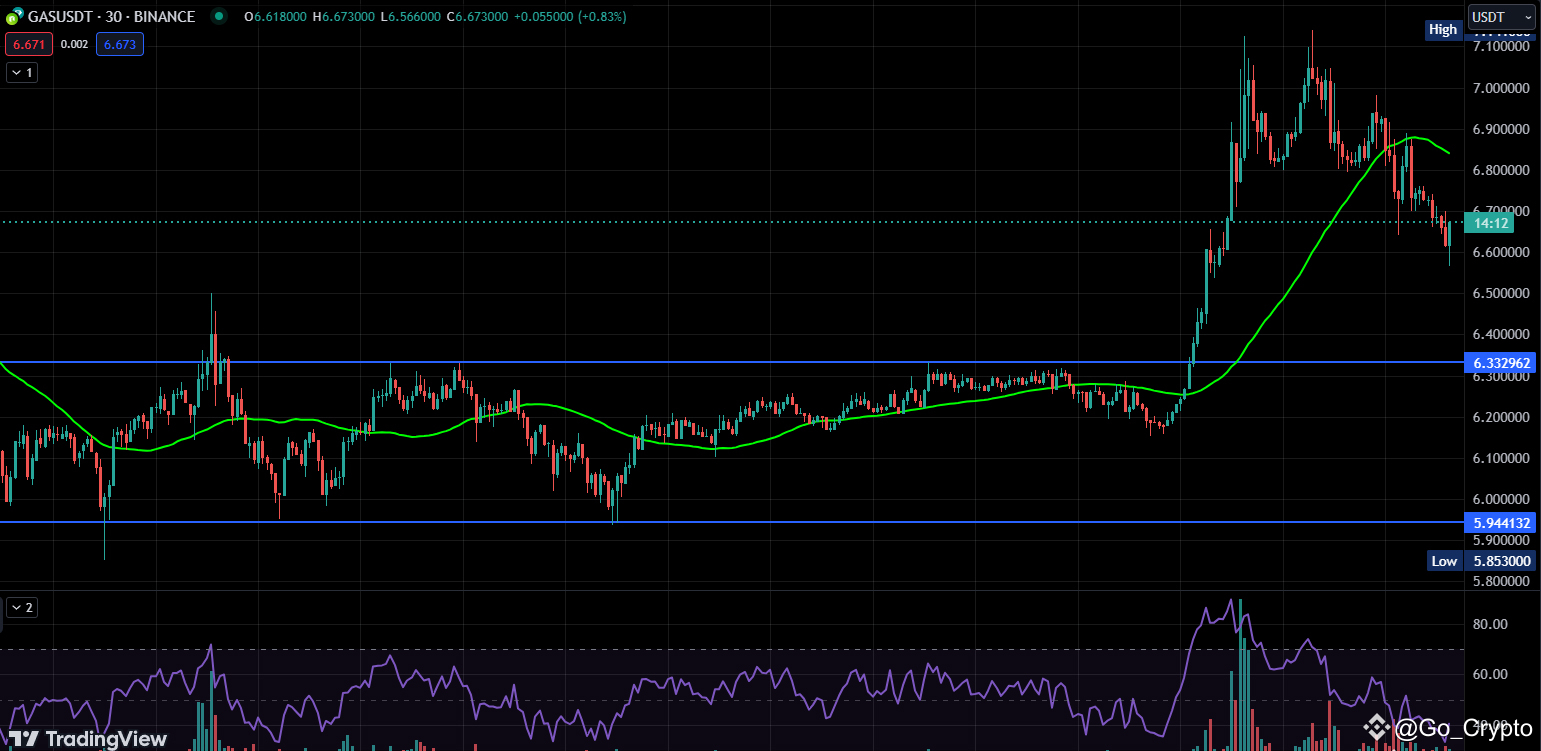Click the 6.100000 price axis tick

(1501, 458)
